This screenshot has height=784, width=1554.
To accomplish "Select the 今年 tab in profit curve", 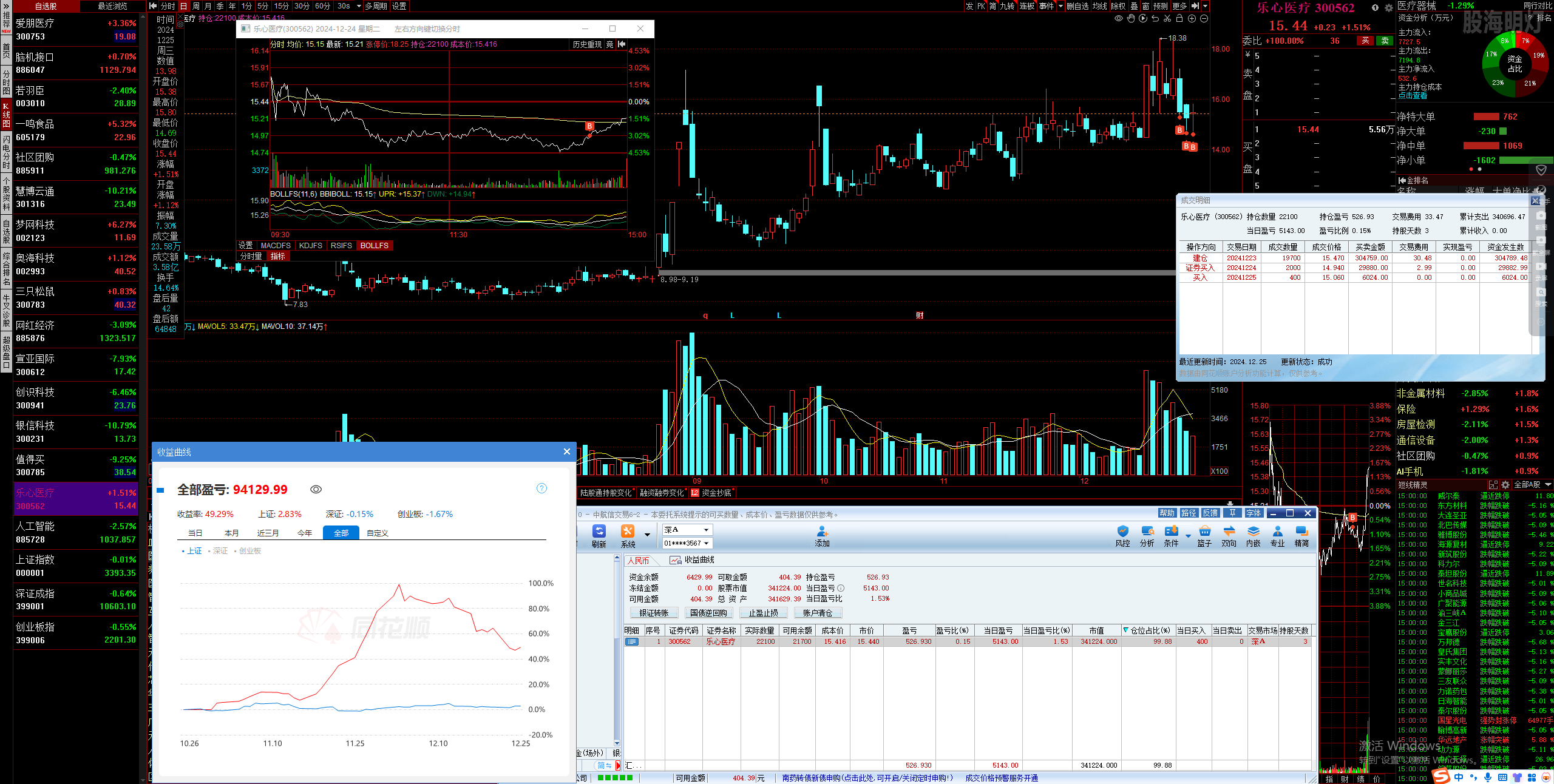I will point(305,533).
